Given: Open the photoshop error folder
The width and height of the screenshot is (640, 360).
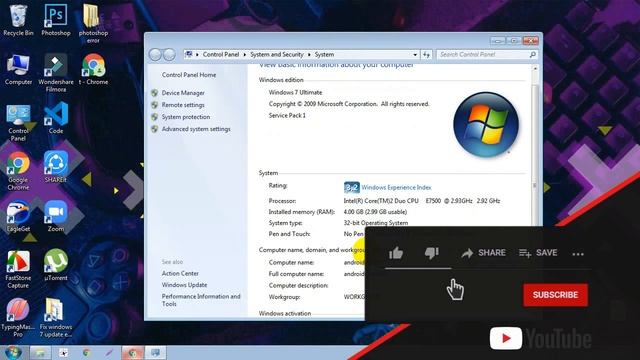Looking at the screenshot, I should [x=93, y=24].
